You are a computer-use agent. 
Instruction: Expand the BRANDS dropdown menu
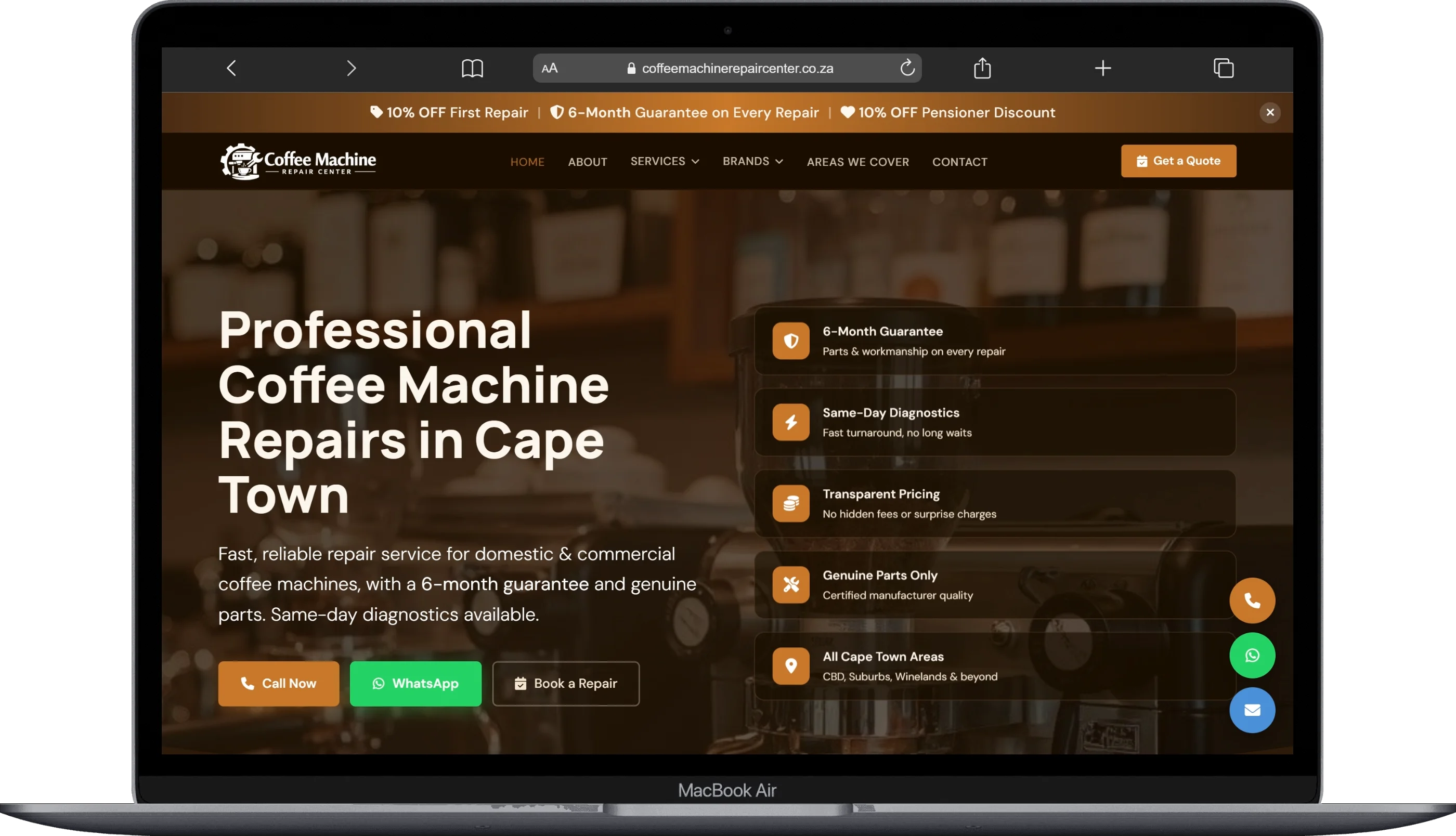click(752, 161)
